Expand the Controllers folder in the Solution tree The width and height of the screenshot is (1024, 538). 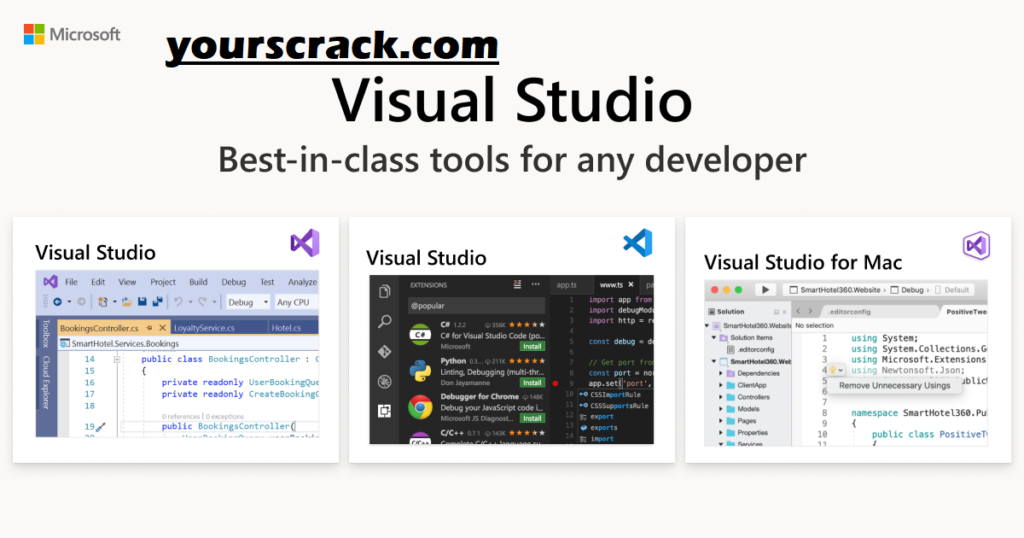721,397
